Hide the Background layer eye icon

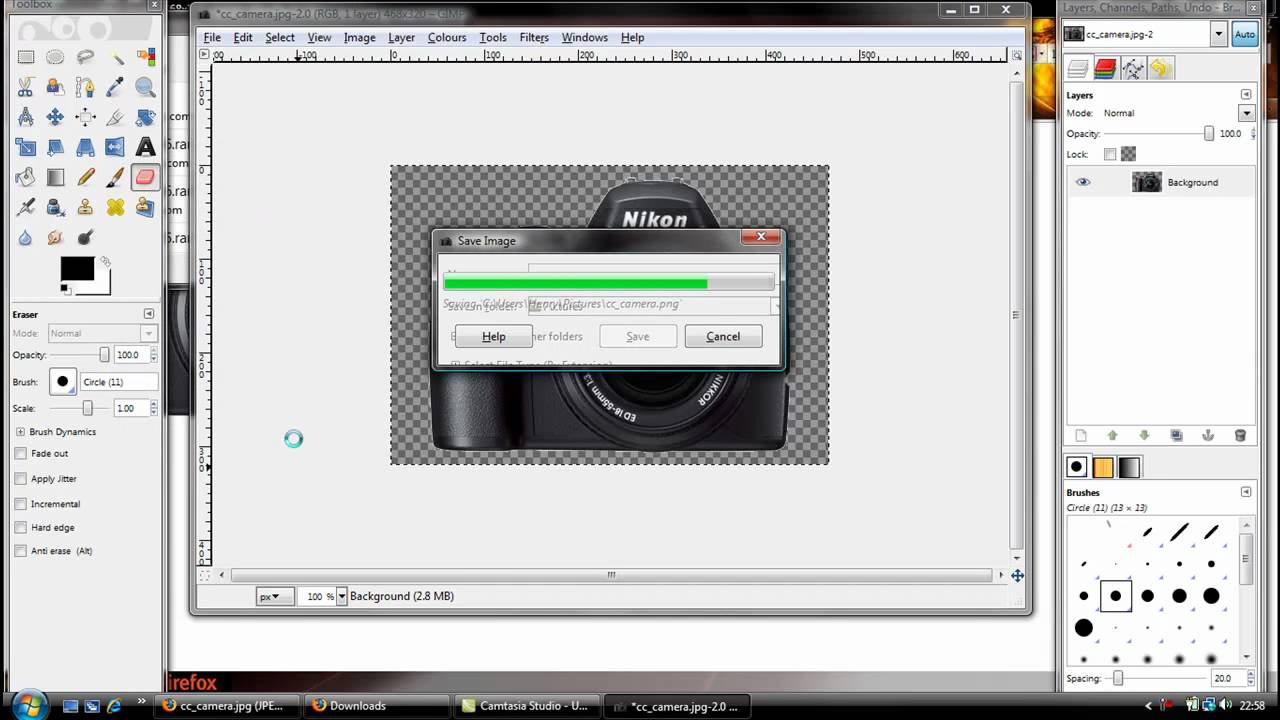(1083, 182)
